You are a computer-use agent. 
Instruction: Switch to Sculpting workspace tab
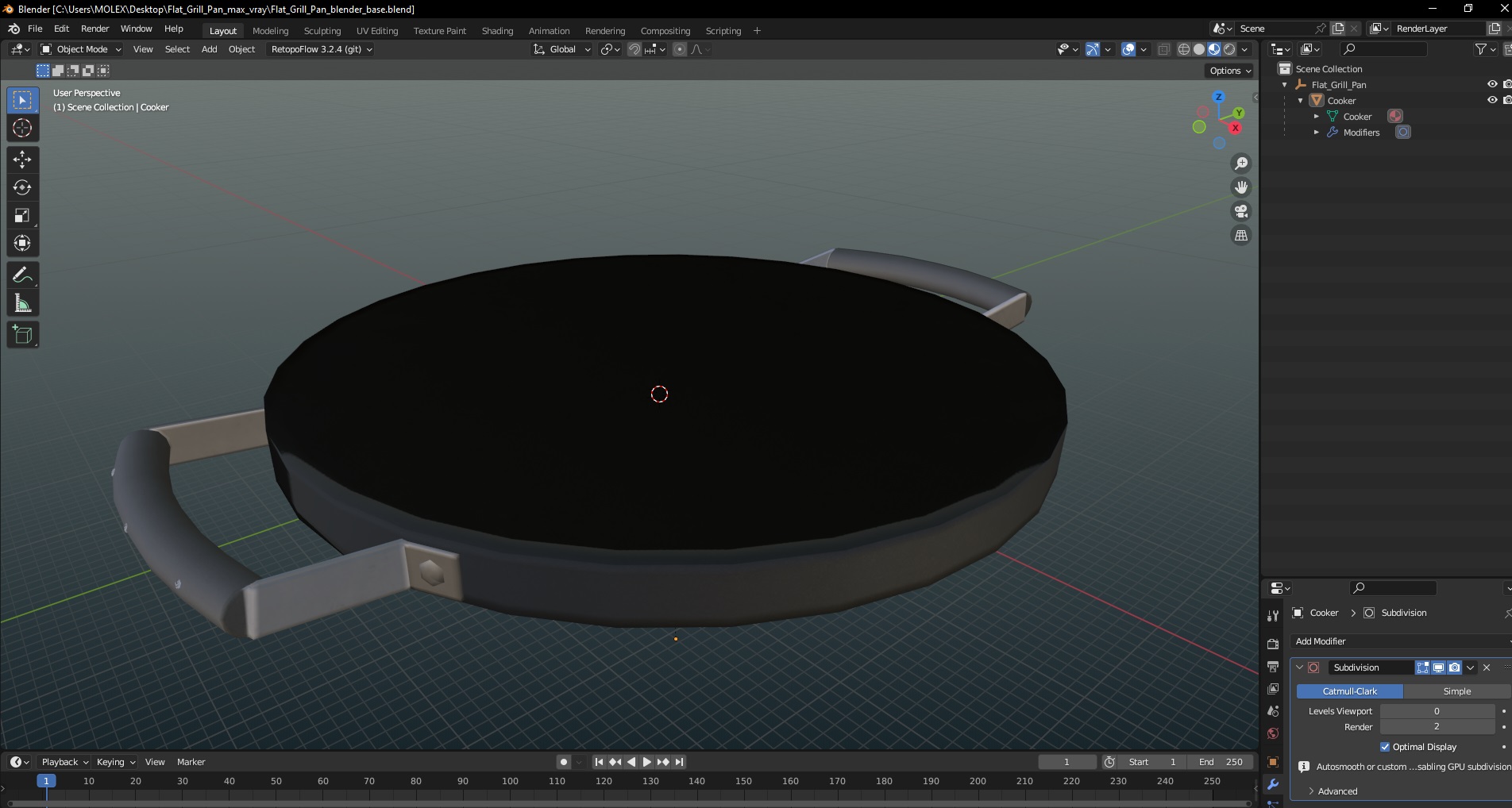click(322, 31)
